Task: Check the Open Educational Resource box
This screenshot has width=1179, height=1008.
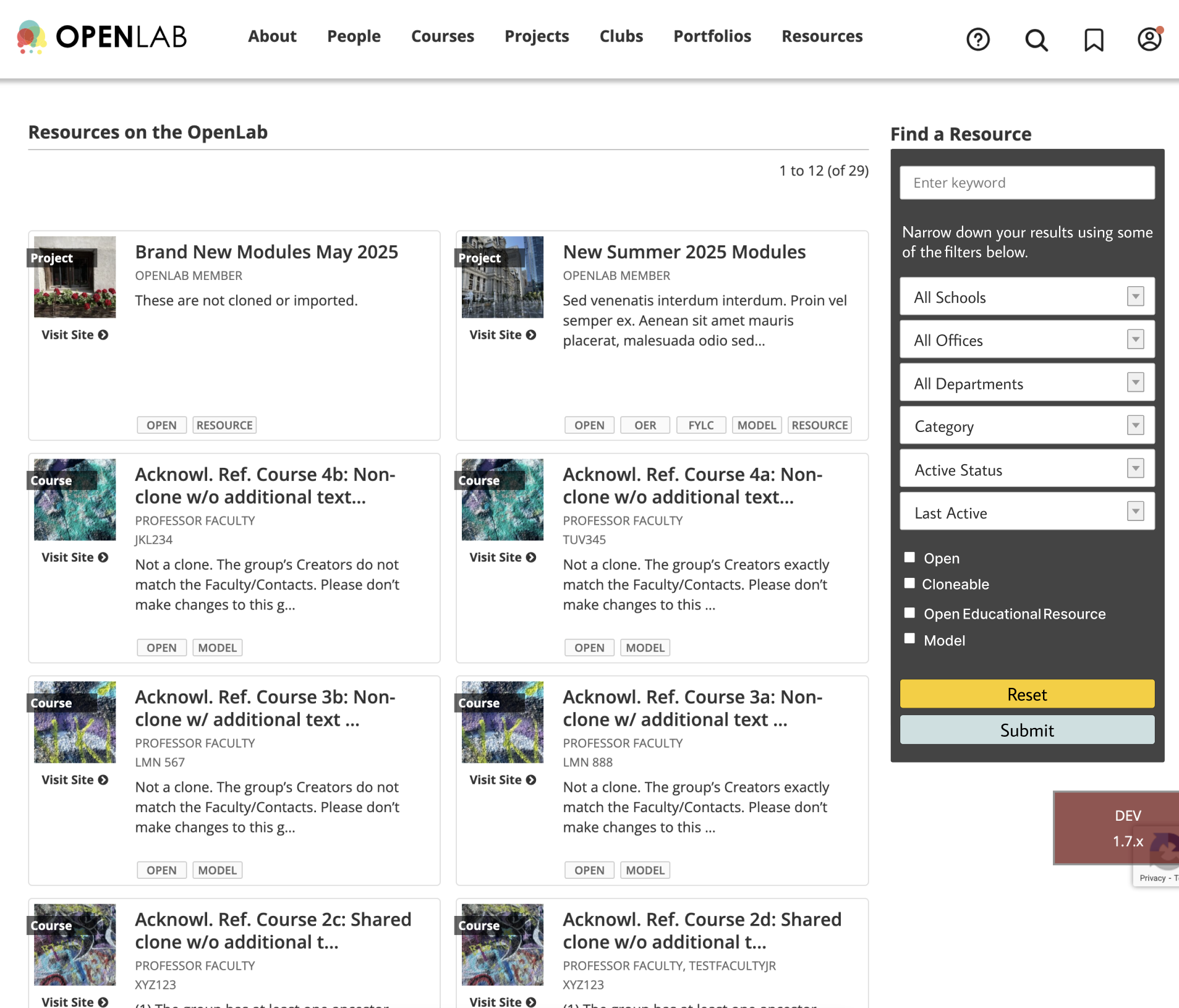Action: pos(909,613)
